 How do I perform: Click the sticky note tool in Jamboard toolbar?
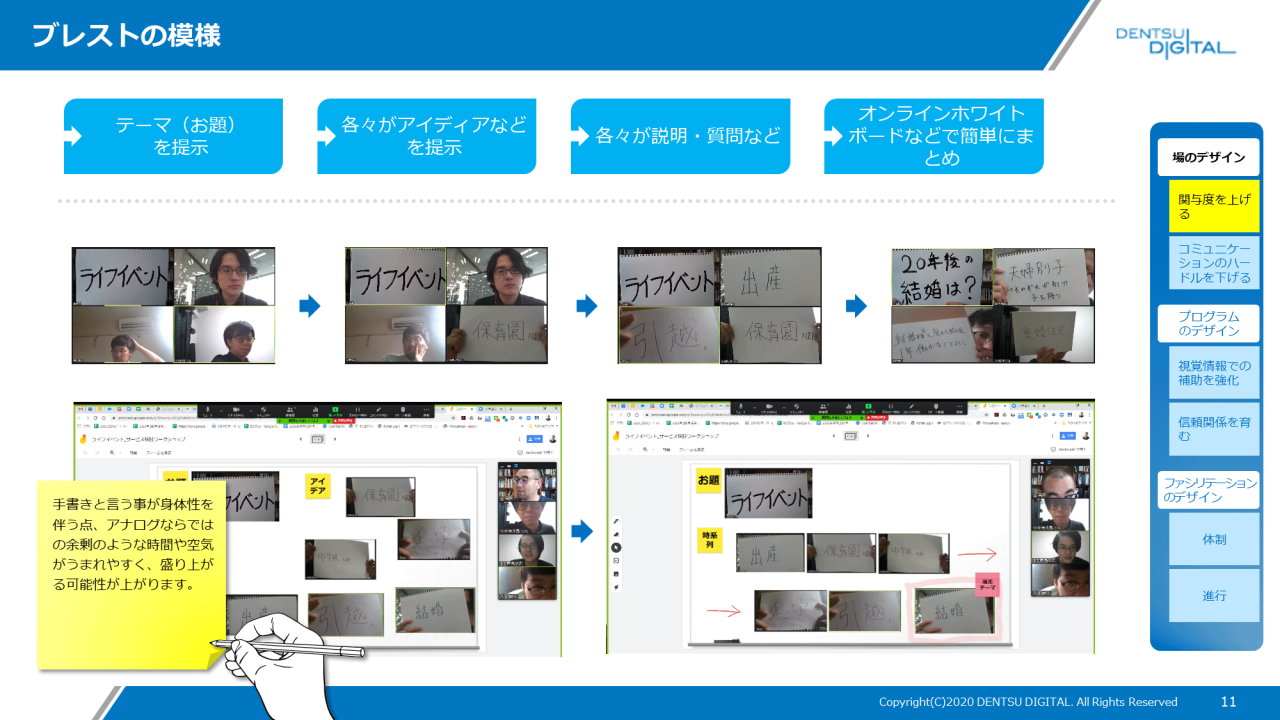tap(616, 561)
